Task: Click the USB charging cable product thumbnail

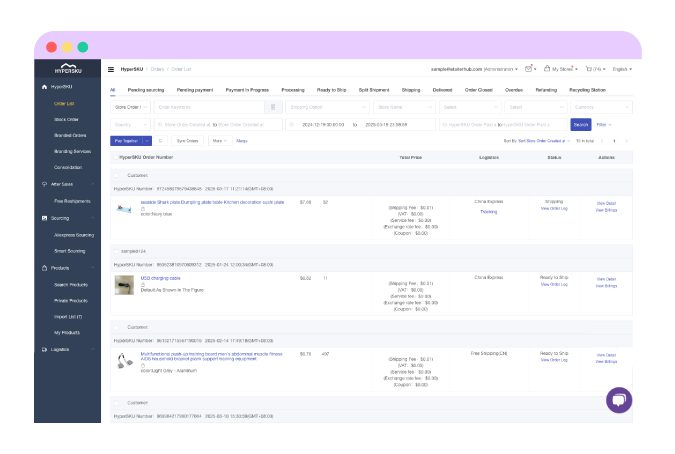Action: (x=124, y=284)
